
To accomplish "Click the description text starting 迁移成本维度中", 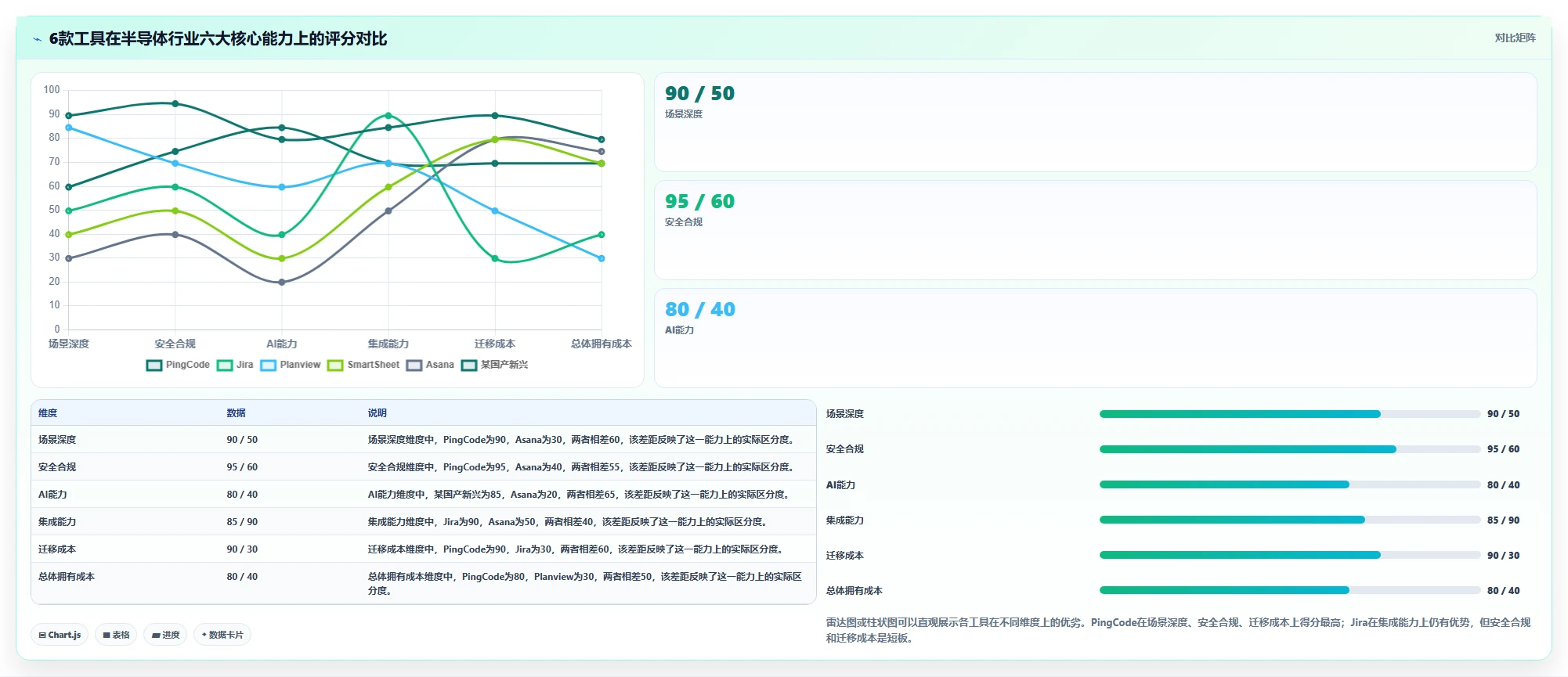I will click(577, 549).
